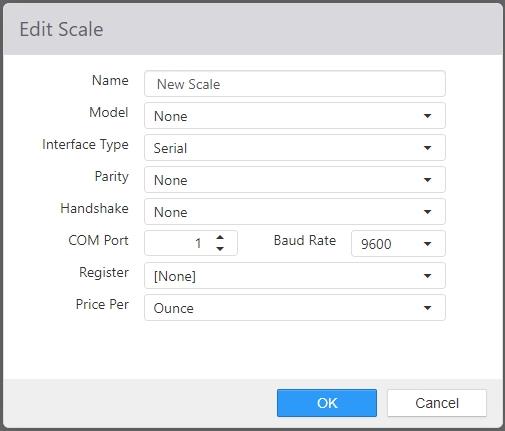The image size is (505, 431).
Task: Click the COM Port label
Action: [98, 240]
